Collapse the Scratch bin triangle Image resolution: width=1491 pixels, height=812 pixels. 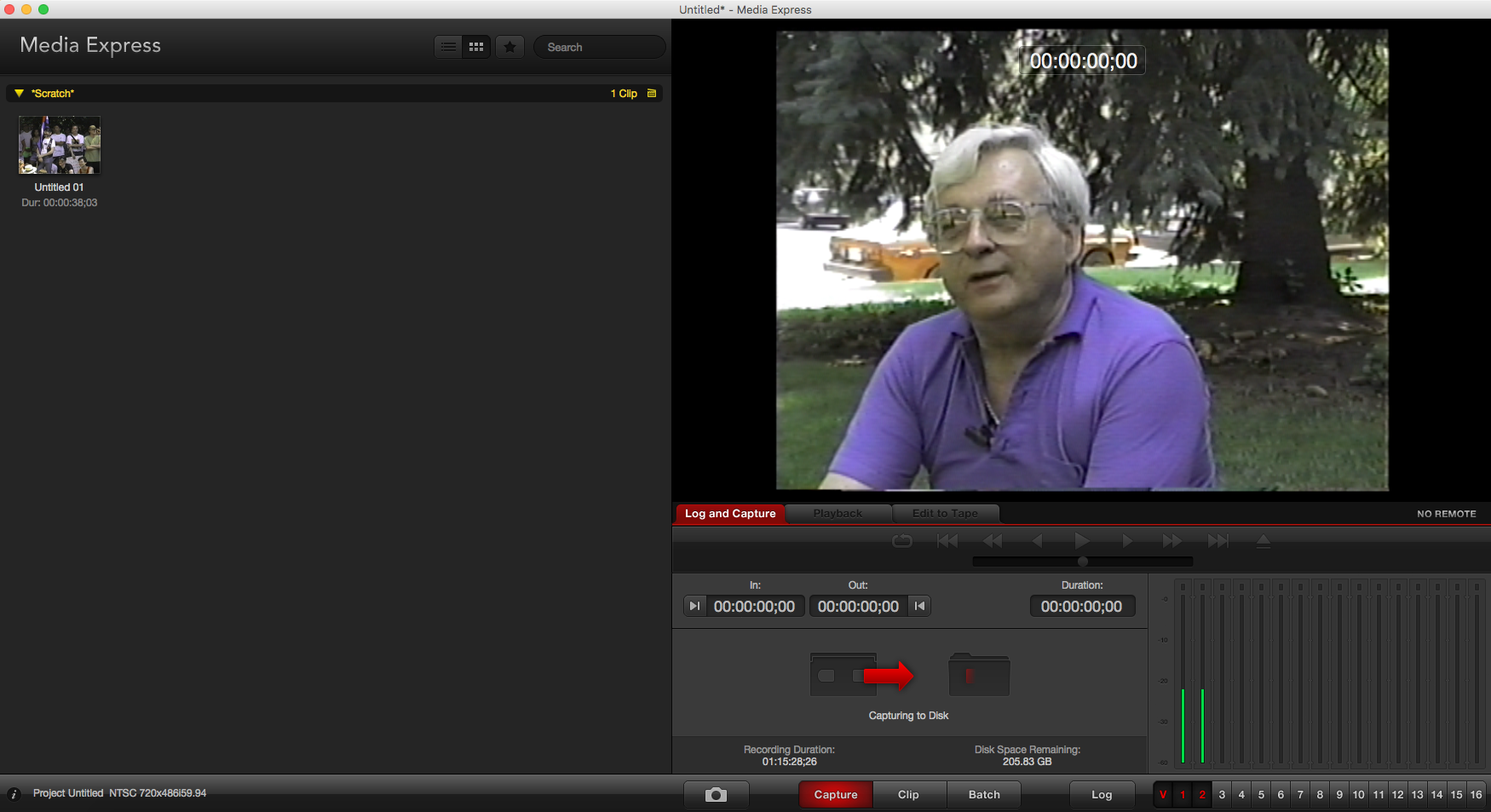(19, 93)
